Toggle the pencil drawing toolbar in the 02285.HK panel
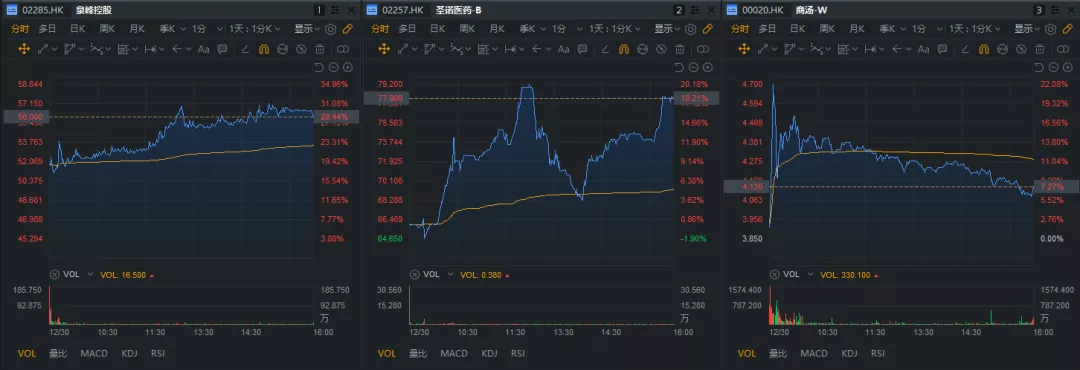This screenshot has width=1080, height=370. point(348,29)
